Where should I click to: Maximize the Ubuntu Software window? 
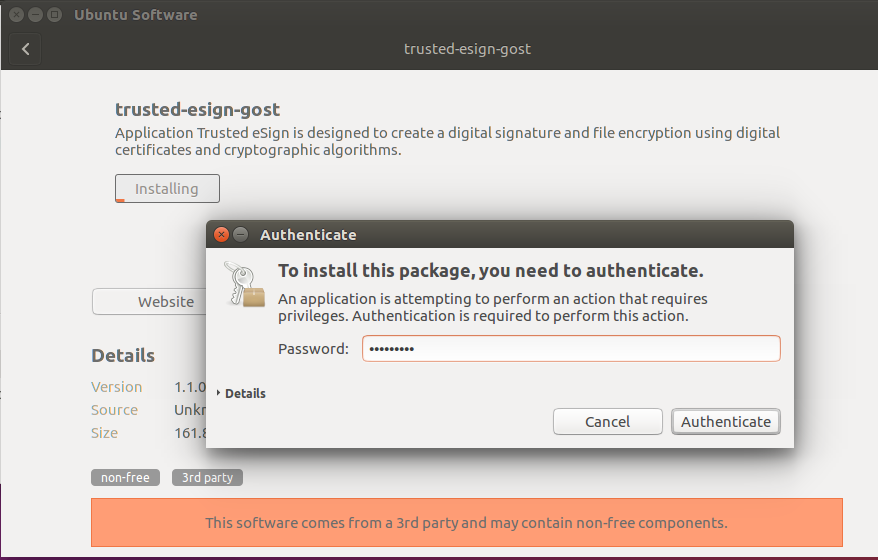pos(53,15)
